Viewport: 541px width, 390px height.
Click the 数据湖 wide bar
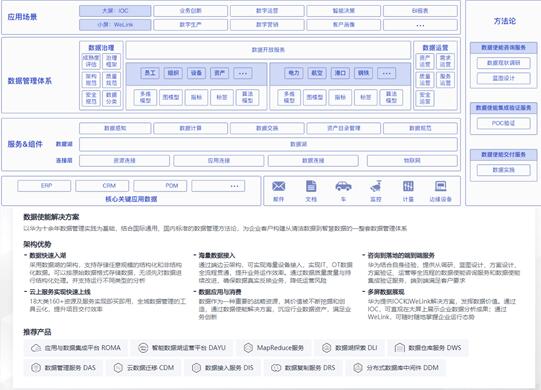pyautogui.click(x=268, y=144)
